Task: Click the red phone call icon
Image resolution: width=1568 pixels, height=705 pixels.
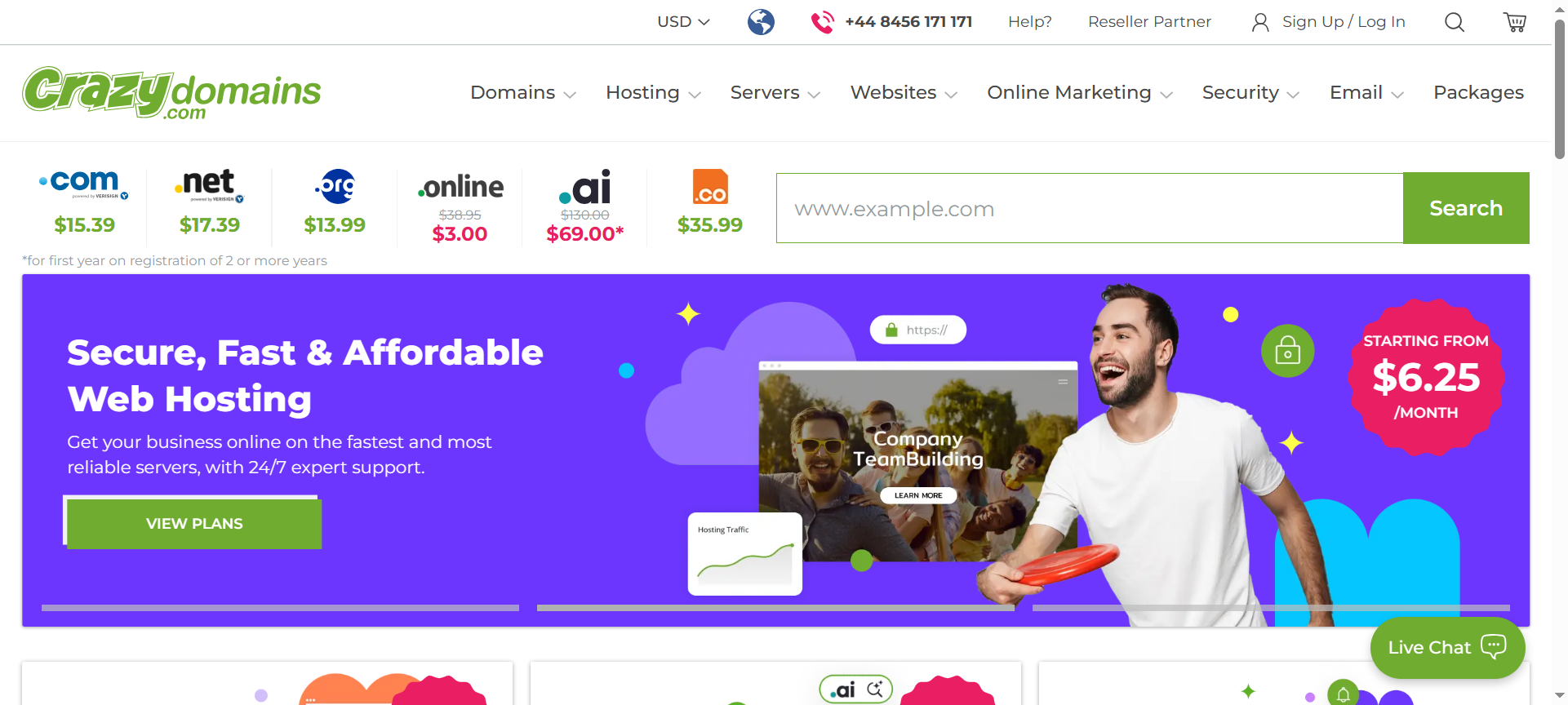Action: tap(822, 22)
